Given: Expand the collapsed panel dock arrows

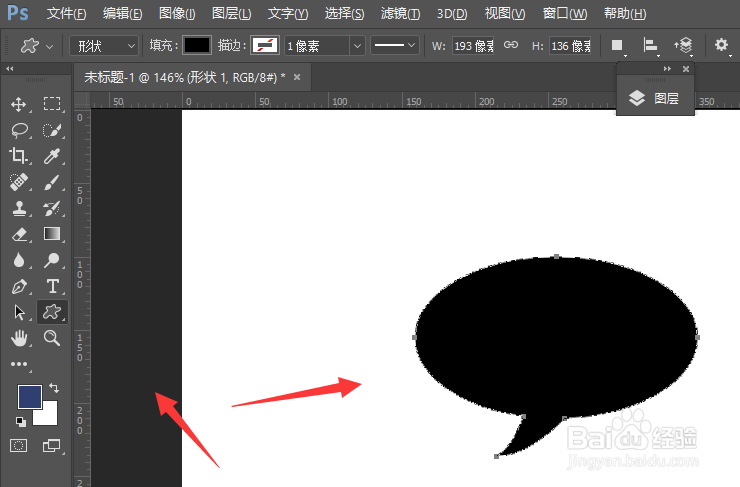Looking at the screenshot, I should [x=667, y=69].
